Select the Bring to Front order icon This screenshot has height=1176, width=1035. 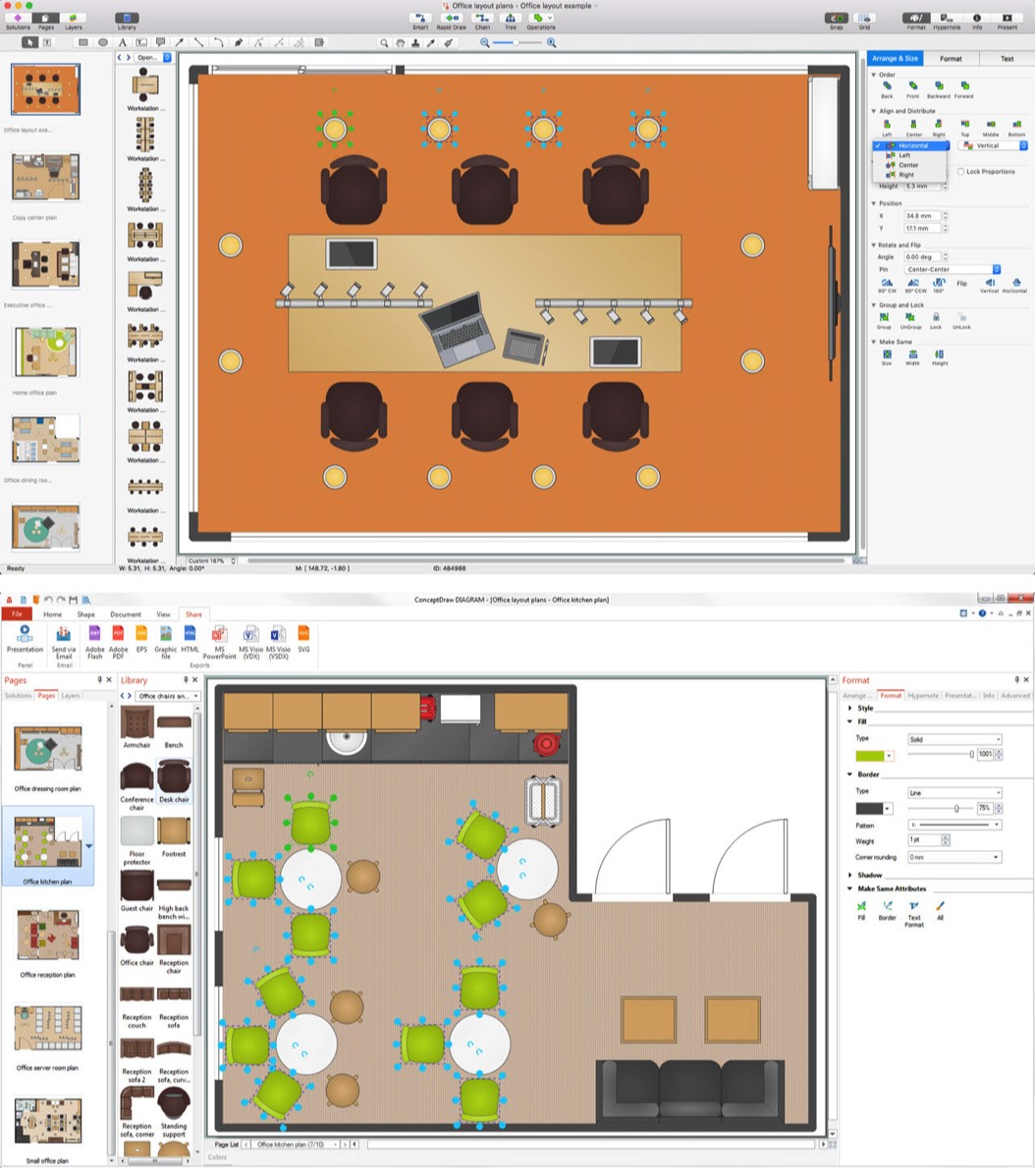pos(913,86)
